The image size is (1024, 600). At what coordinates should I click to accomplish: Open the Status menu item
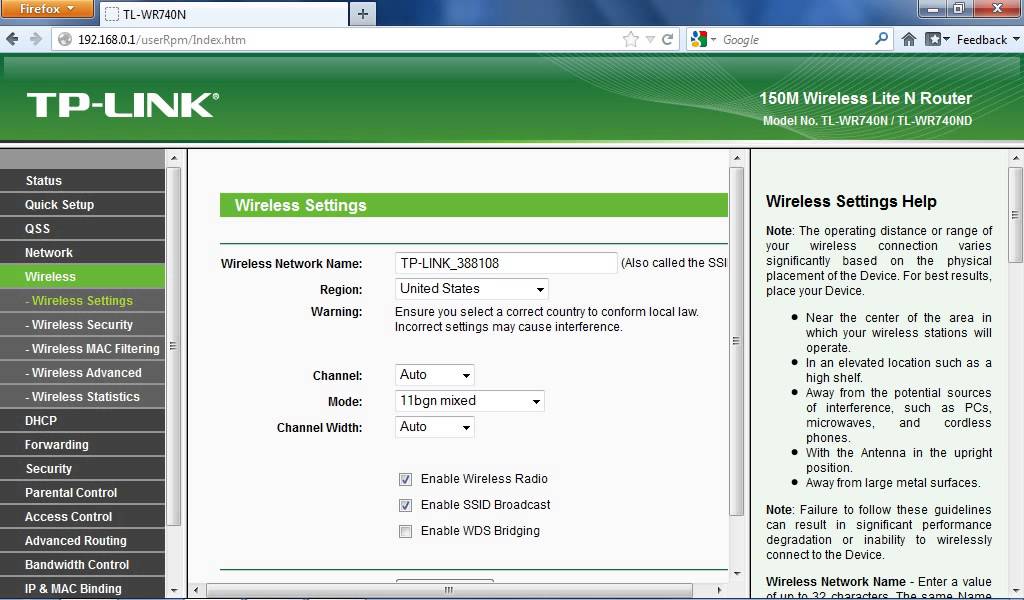82,181
